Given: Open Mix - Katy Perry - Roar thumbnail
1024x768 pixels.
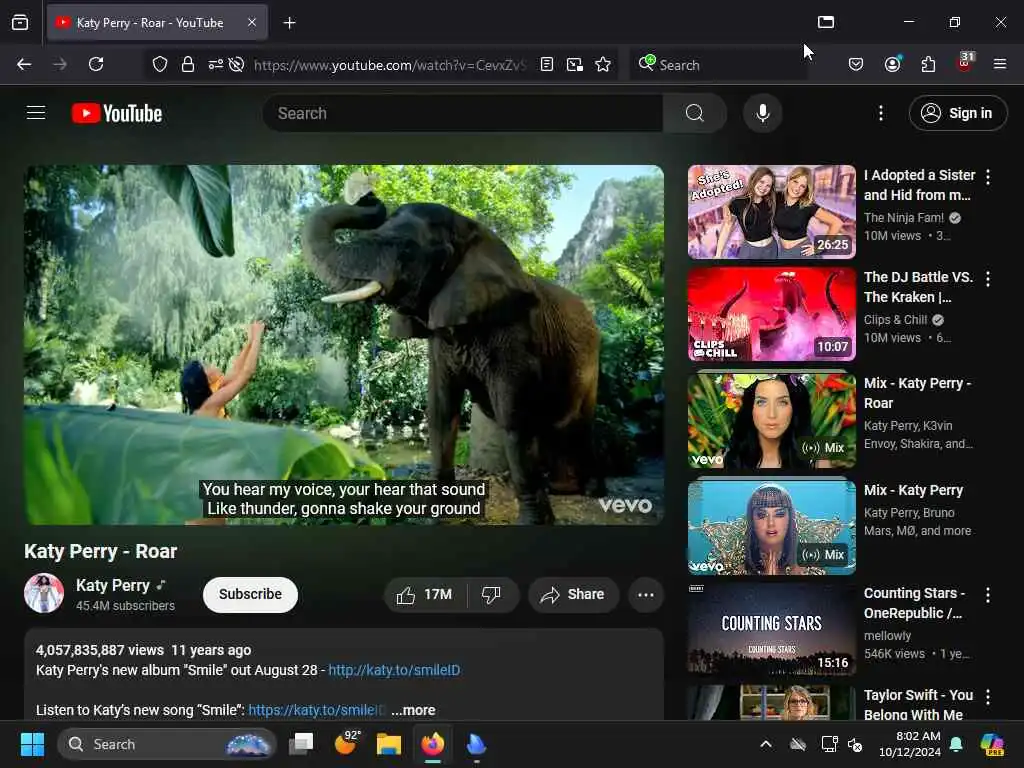Looking at the screenshot, I should [x=771, y=421].
